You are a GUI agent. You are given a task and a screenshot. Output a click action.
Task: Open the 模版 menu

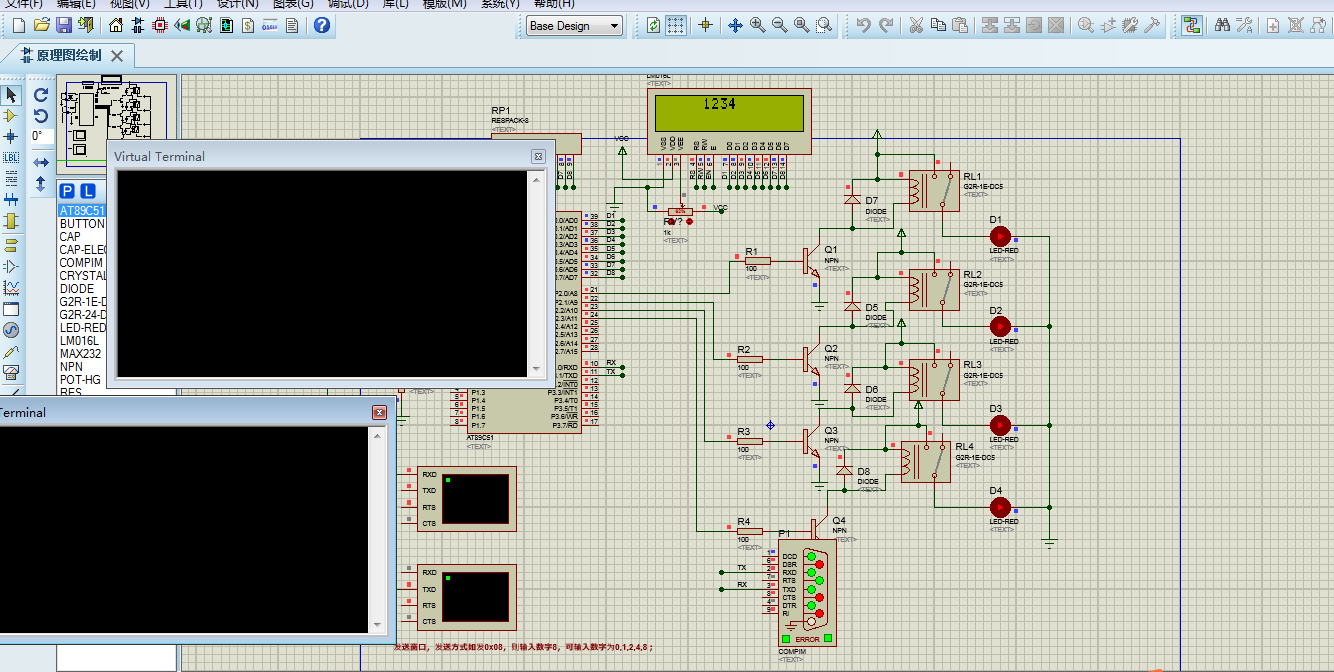(444, 4)
